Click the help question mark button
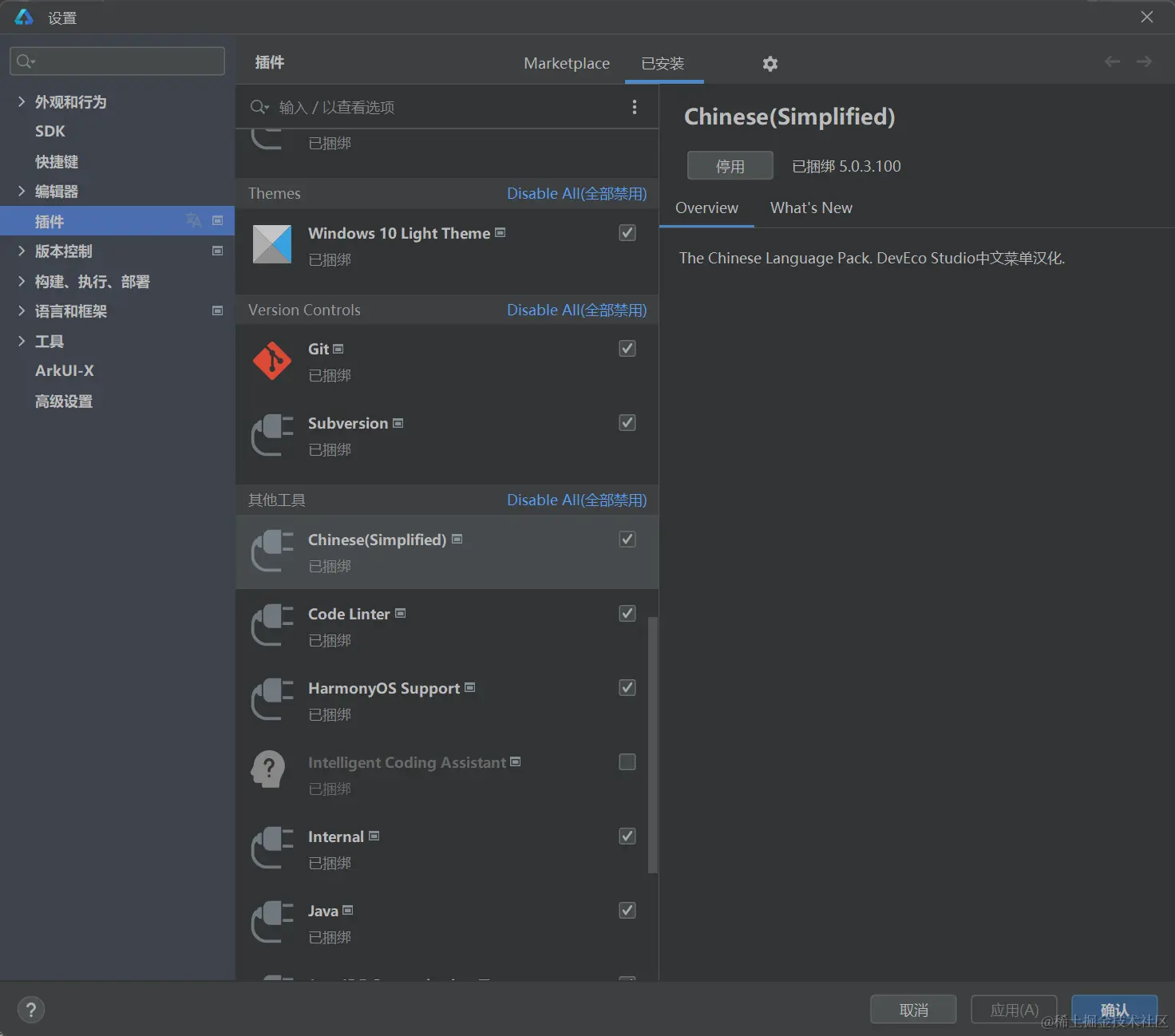1175x1036 pixels. (31, 1010)
